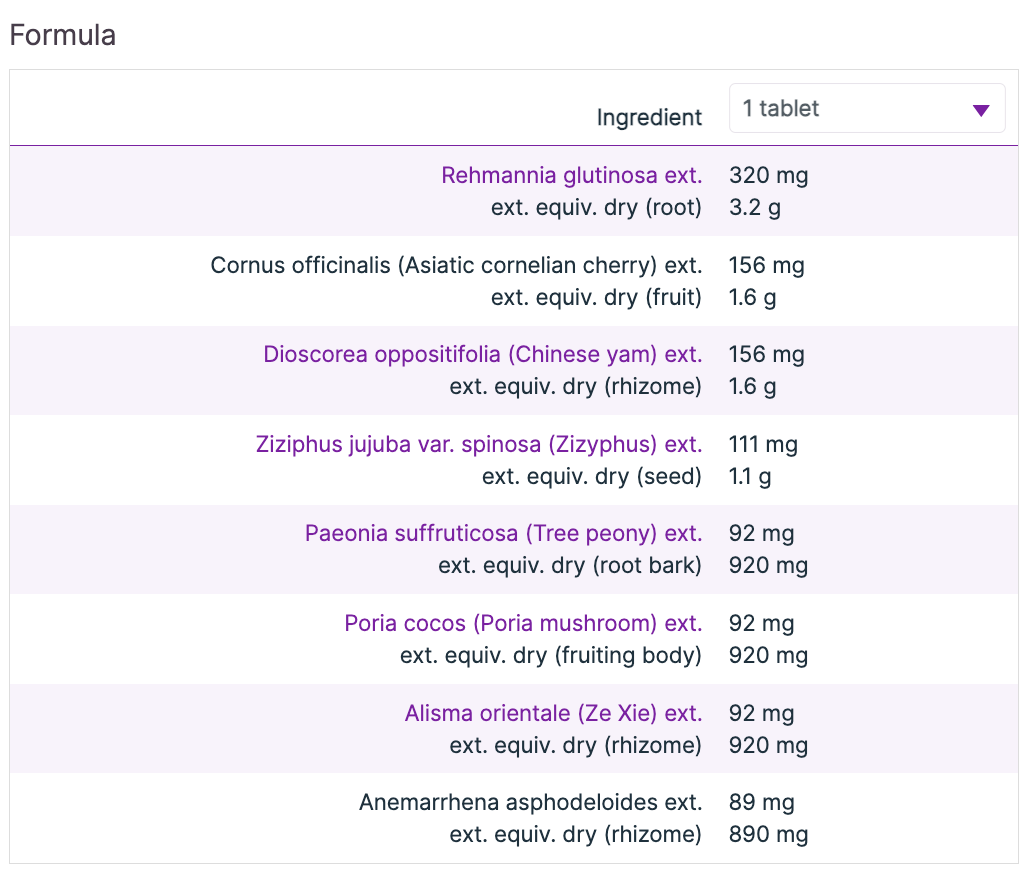Screen dimensions: 1028x896
Task: Click the Formula section heading
Action: [63, 36]
